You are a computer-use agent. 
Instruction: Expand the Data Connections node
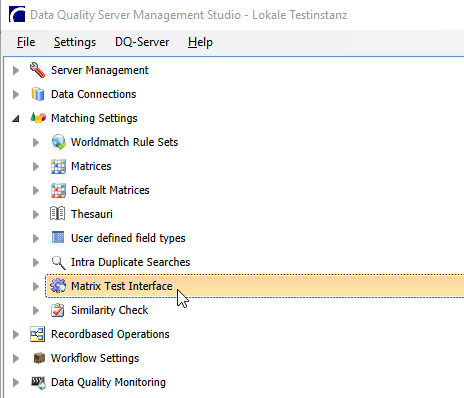[x=16, y=94]
